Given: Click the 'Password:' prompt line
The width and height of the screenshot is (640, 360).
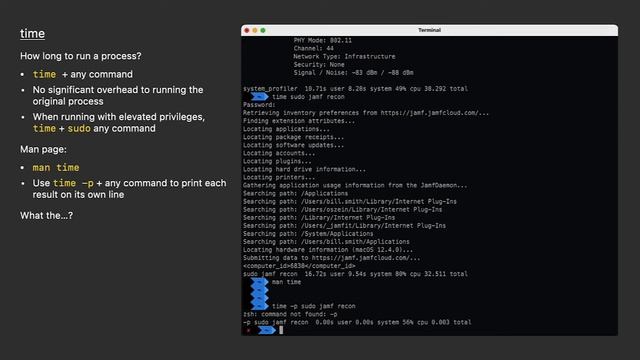Looking at the screenshot, I should coord(259,105).
